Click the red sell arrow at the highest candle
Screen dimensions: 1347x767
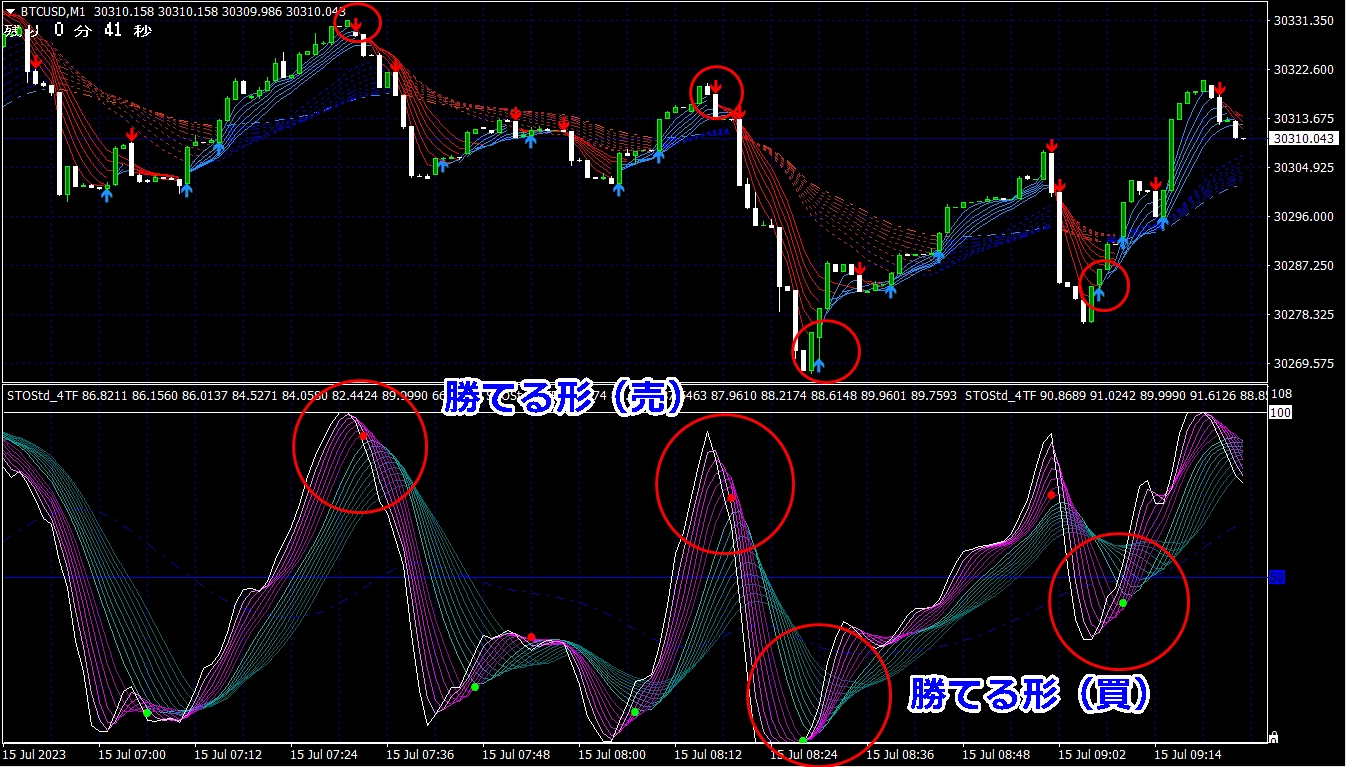[356, 21]
